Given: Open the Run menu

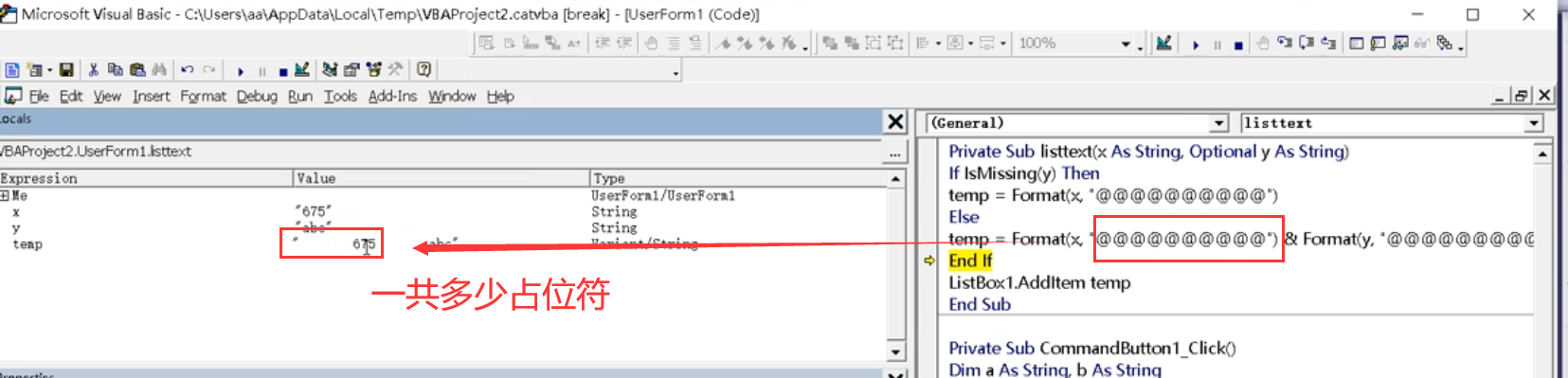Looking at the screenshot, I should pyautogui.click(x=300, y=97).
